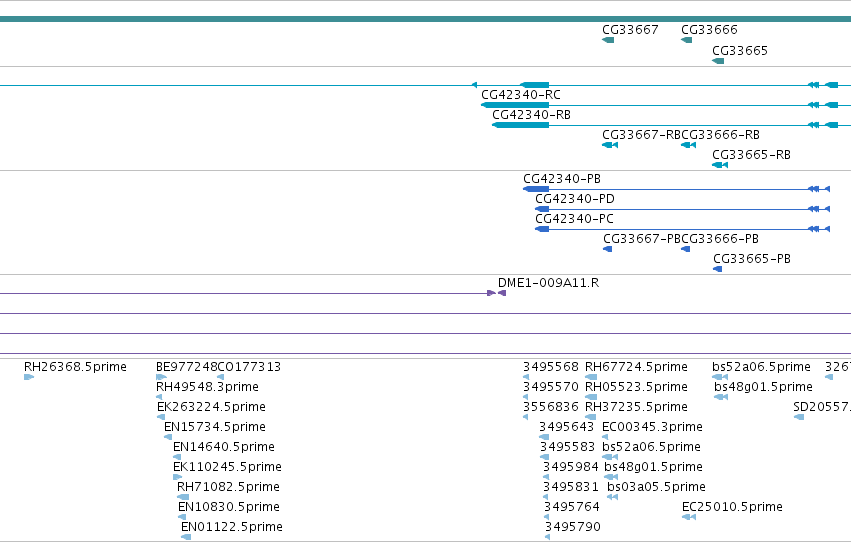Screen dimensions: 851x542
Task: Select EST label RH49548.3prime
Action: point(207,387)
